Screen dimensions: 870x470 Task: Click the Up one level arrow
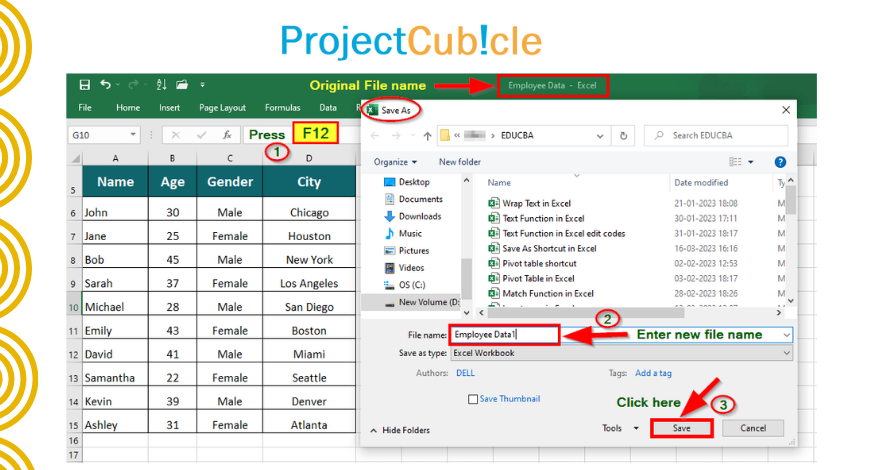point(427,135)
